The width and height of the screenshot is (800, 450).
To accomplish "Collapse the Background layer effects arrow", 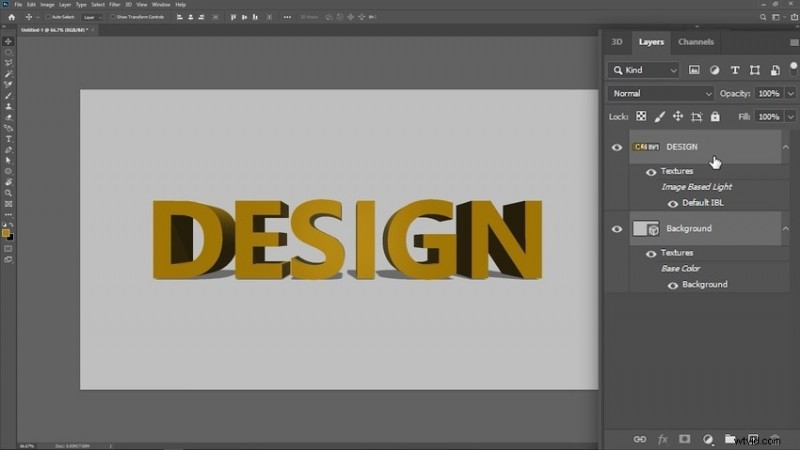I will tap(786, 229).
